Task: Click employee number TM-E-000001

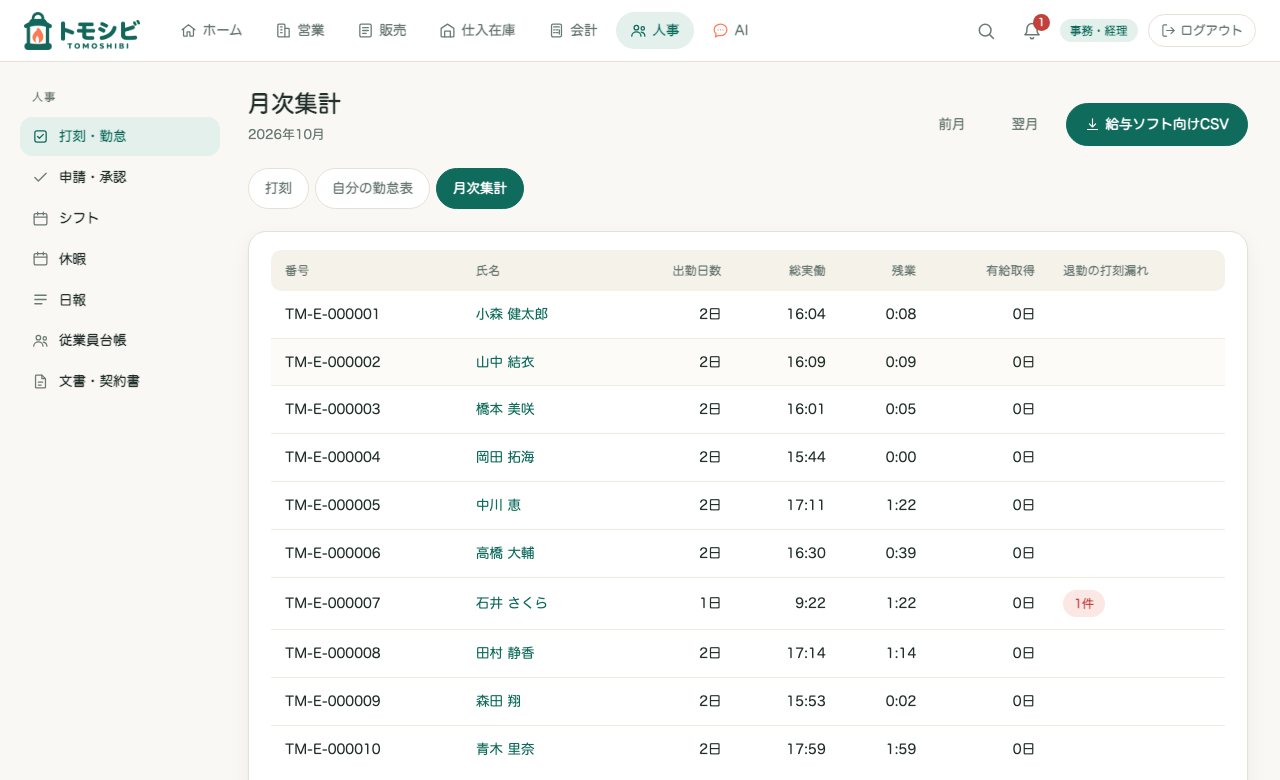Action: click(333, 314)
